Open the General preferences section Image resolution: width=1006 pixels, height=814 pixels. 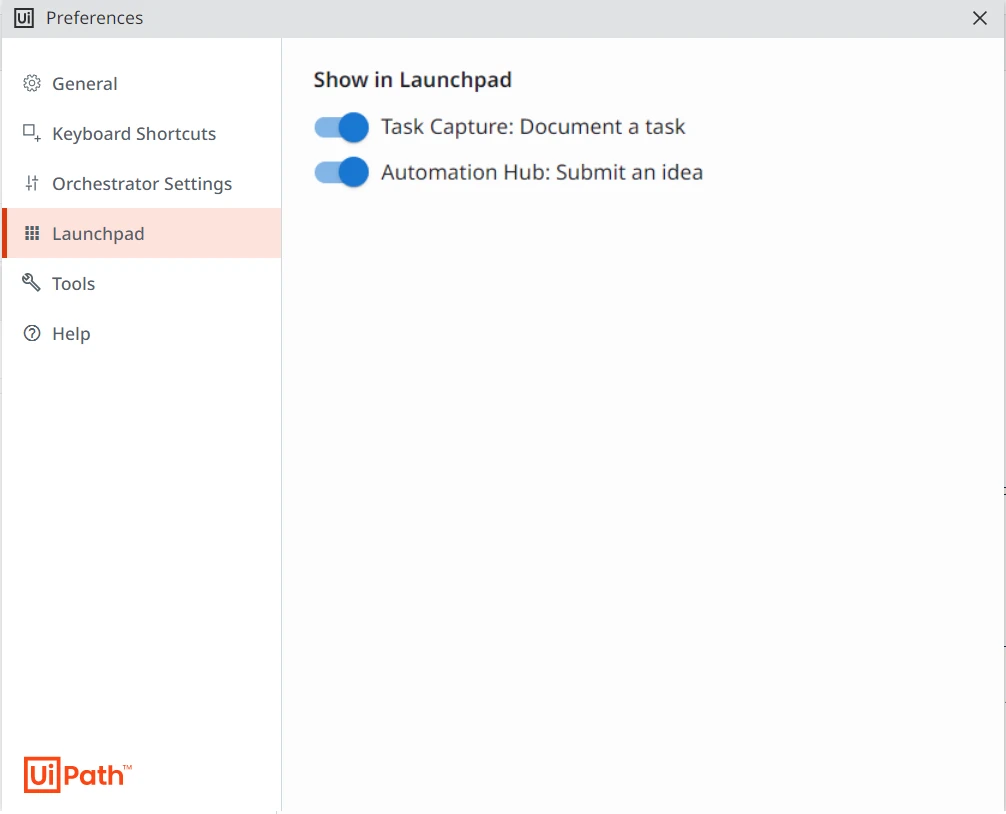pyautogui.click(x=142, y=83)
